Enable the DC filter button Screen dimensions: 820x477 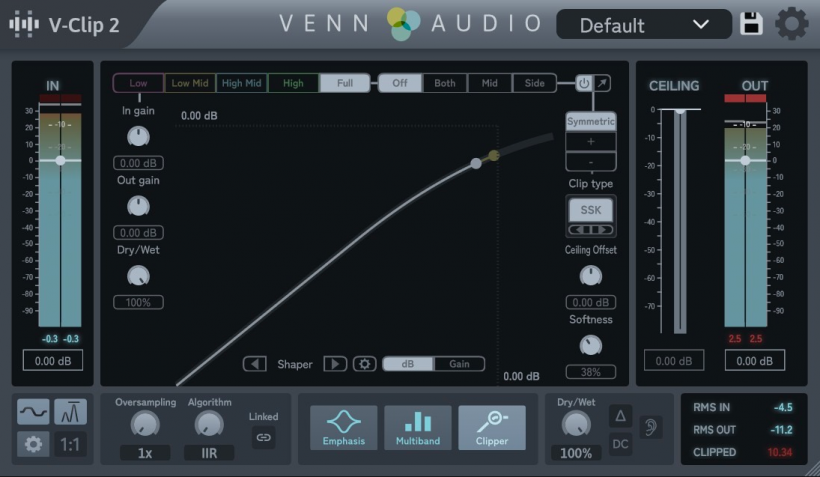pyautogui.click(x=621, y=443)
